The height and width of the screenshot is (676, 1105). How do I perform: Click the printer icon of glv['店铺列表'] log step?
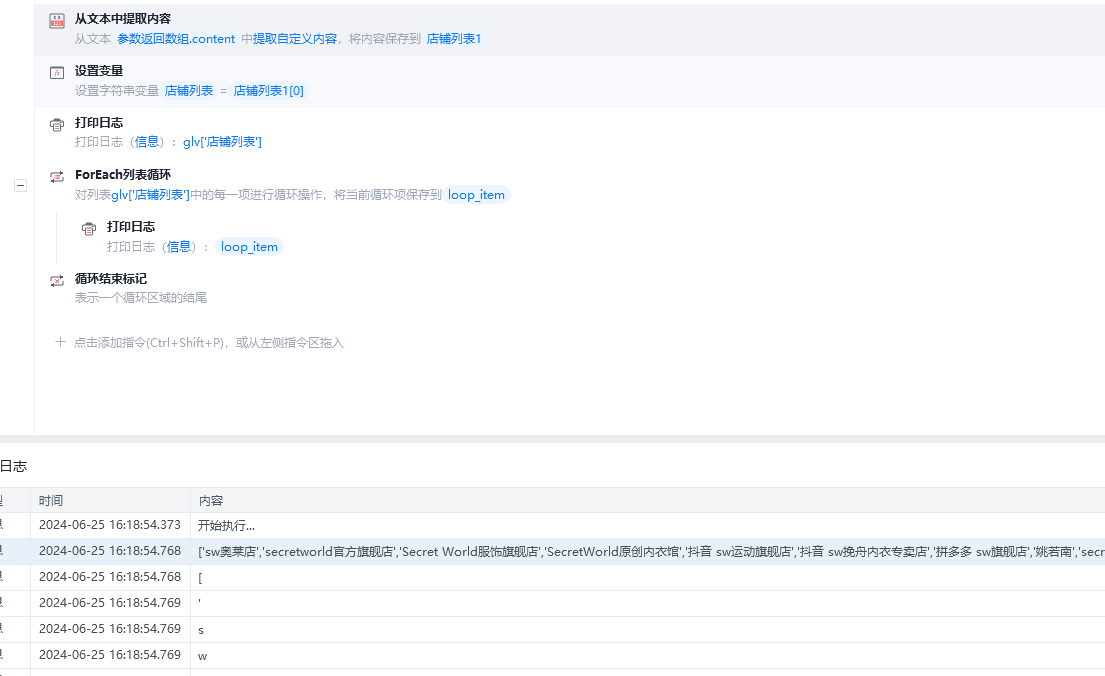pyautogui.click(x=57, y=125)
